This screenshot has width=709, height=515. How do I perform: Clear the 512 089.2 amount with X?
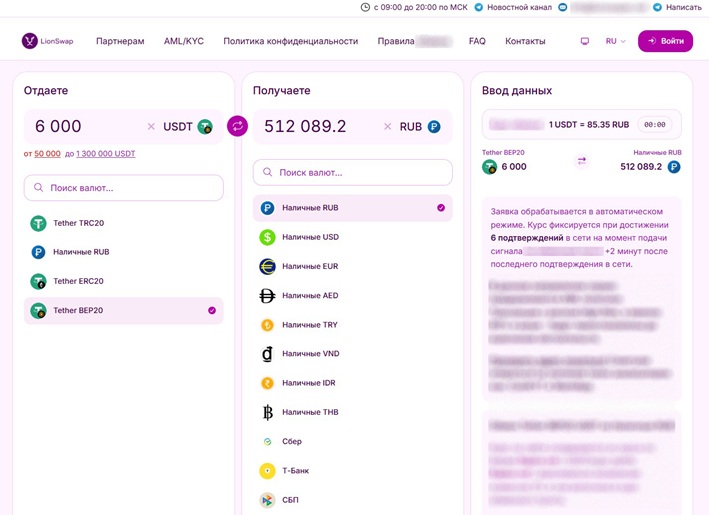tap(388, 127)
